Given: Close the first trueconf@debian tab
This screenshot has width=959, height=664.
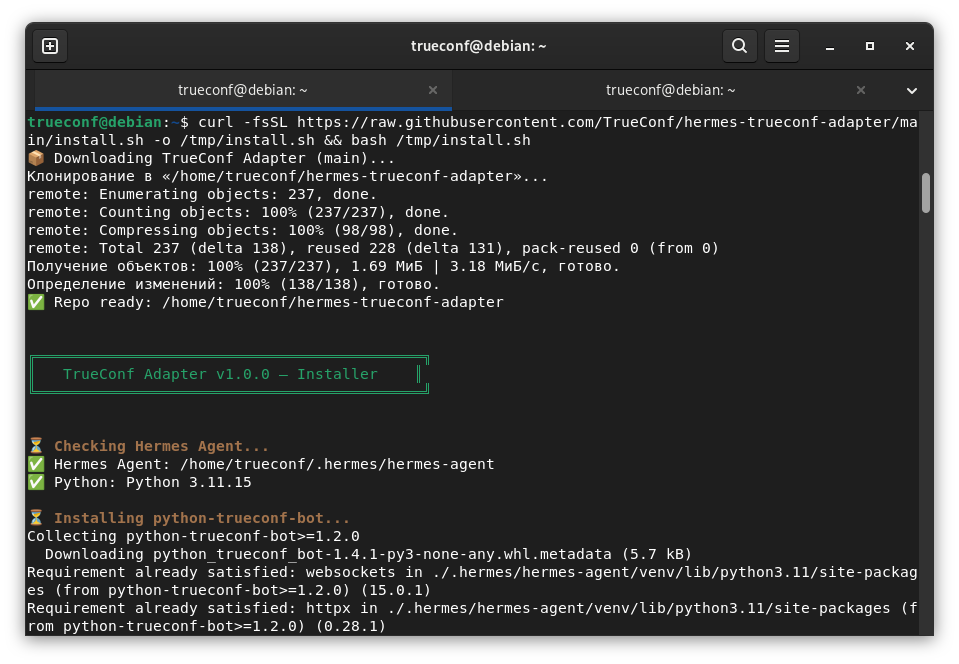Looking at the screenshot, I should pos(433,90).
